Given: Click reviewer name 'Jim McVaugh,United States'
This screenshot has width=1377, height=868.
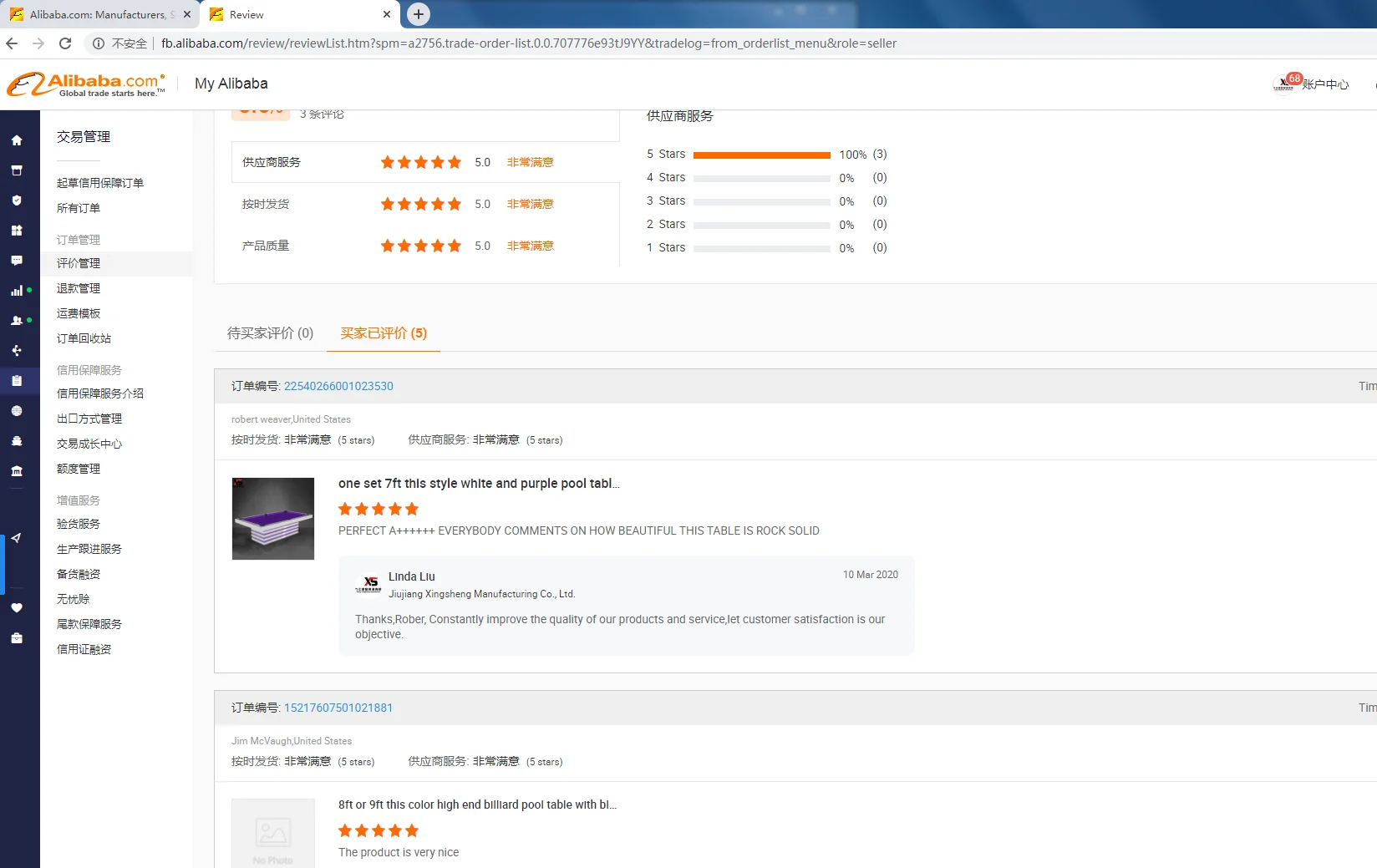Looking at the screenshot, I should tap(292, 741).
